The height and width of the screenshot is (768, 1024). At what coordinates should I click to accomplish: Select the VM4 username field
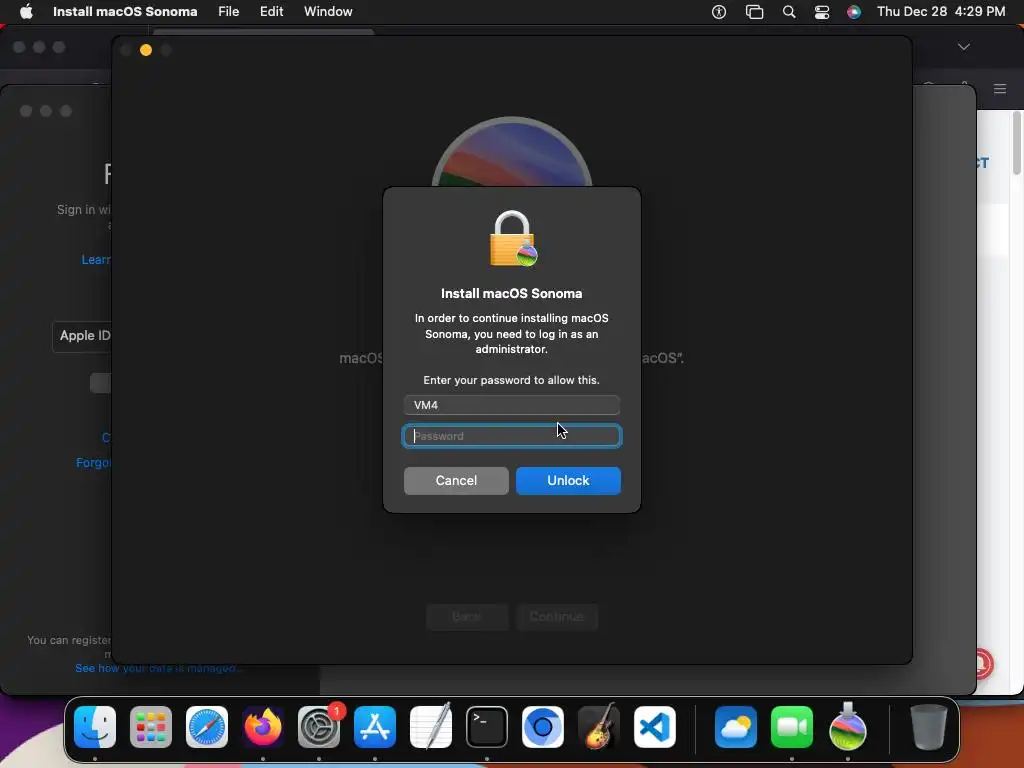click(511, 405)
